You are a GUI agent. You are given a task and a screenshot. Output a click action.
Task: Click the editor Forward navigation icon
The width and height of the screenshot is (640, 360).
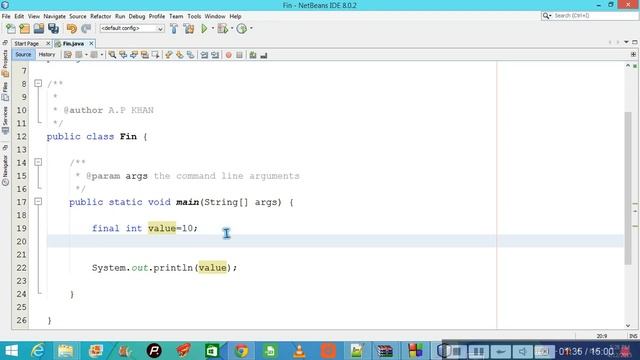[x=94, y=55]
